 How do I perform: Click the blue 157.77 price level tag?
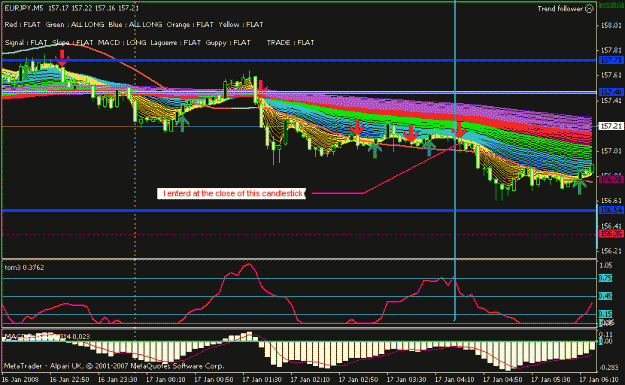pyautogui.click(x=611, y=61)
